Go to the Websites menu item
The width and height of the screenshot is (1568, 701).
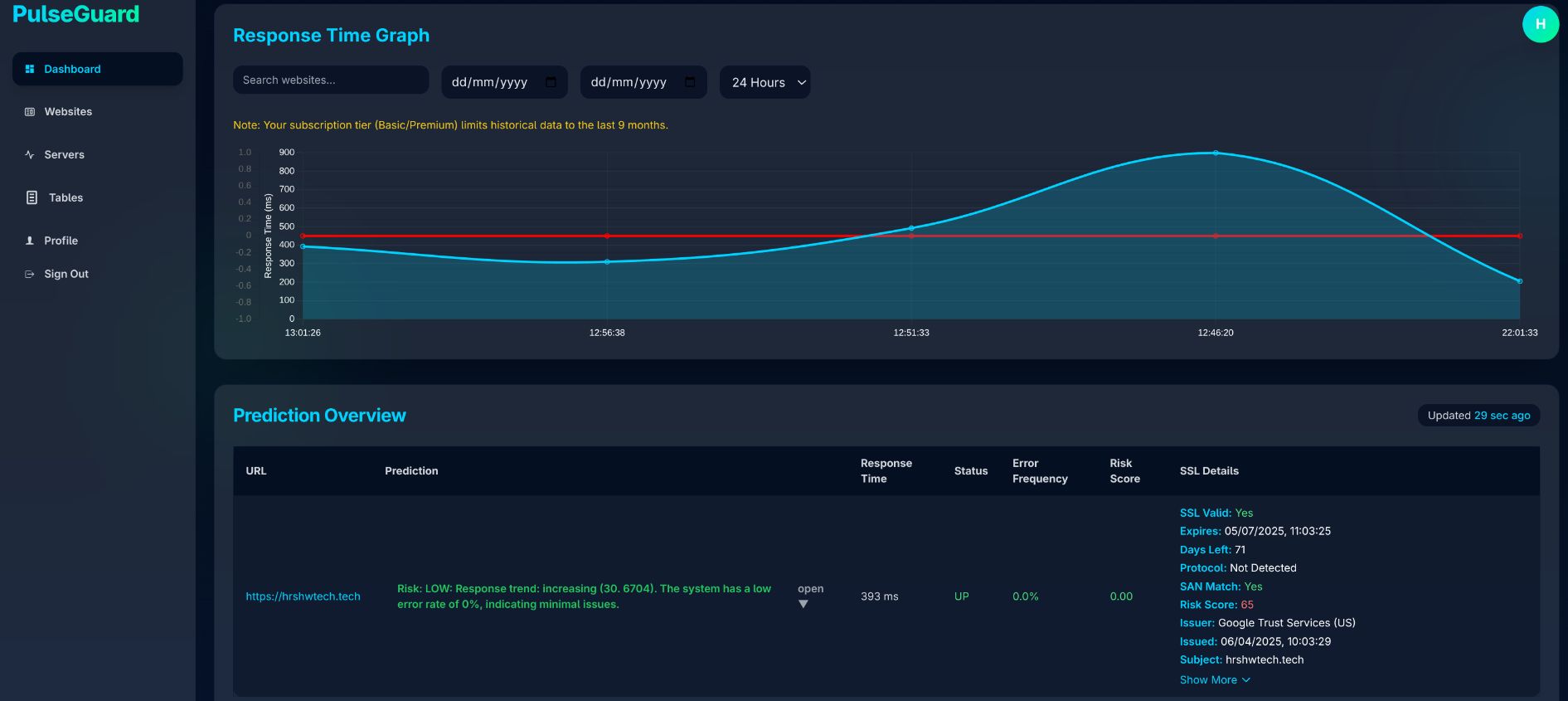(68, 112)
